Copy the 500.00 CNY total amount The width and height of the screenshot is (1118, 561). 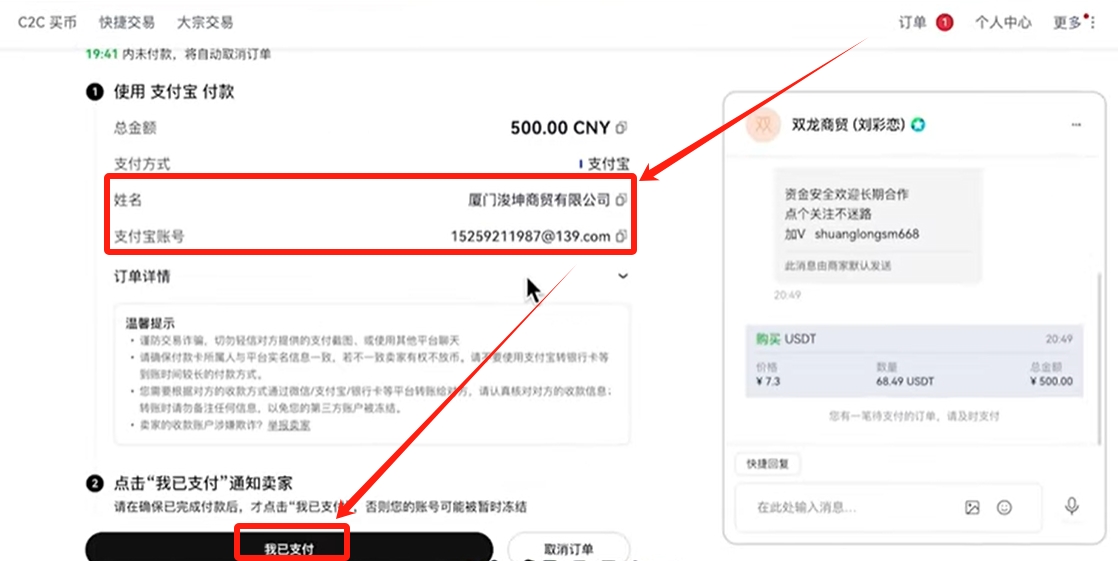[622, 128]
